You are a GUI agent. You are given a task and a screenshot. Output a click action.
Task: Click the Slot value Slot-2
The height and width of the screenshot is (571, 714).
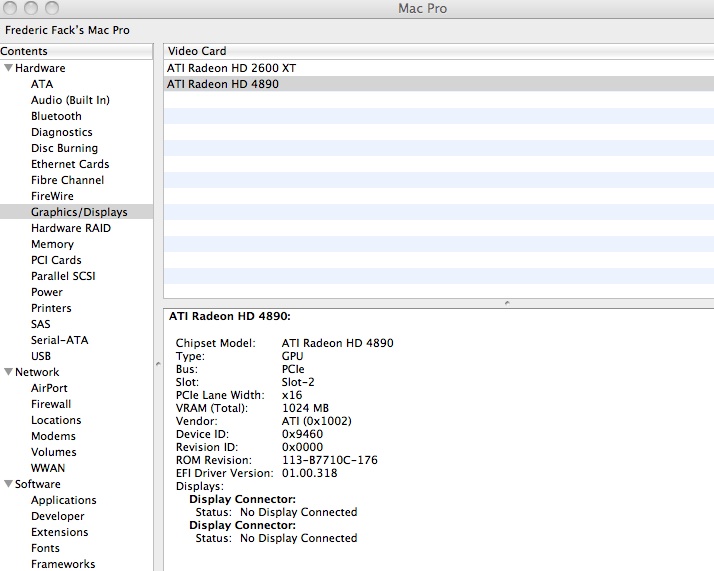[x=298, y=382]
